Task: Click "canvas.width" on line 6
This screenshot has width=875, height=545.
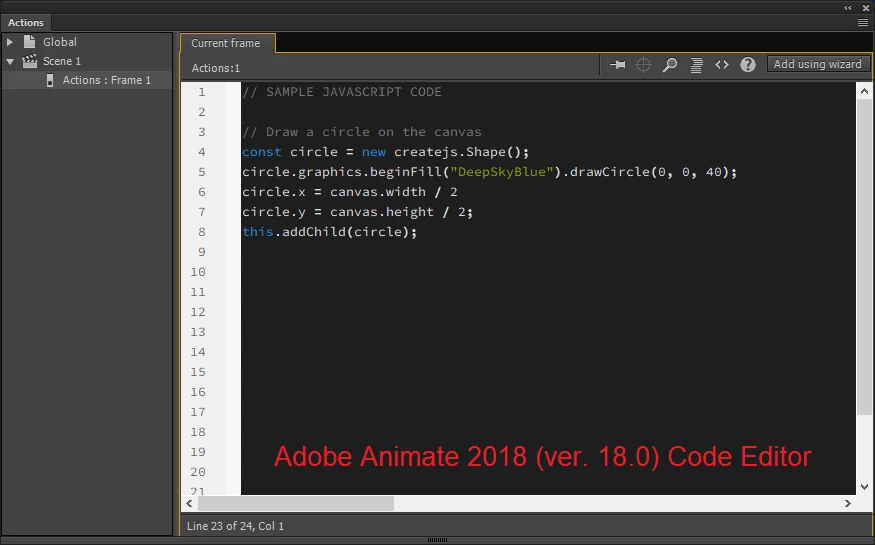Action: [378, 192]
